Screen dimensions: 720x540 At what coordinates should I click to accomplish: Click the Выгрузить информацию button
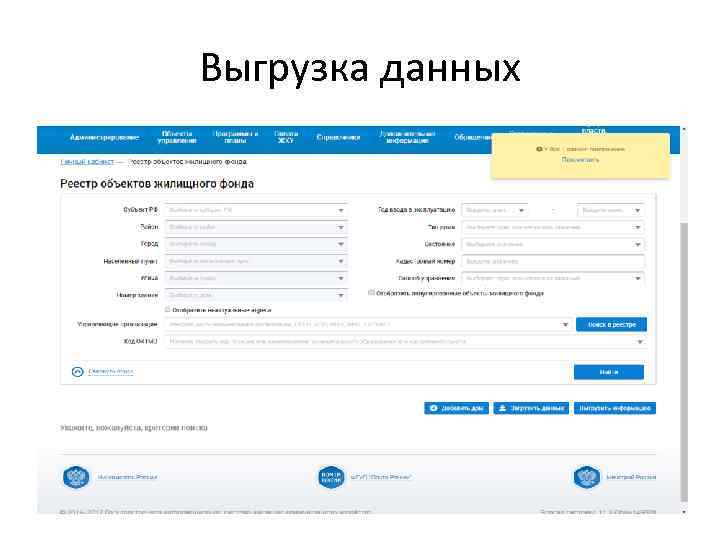click(615, 408)
